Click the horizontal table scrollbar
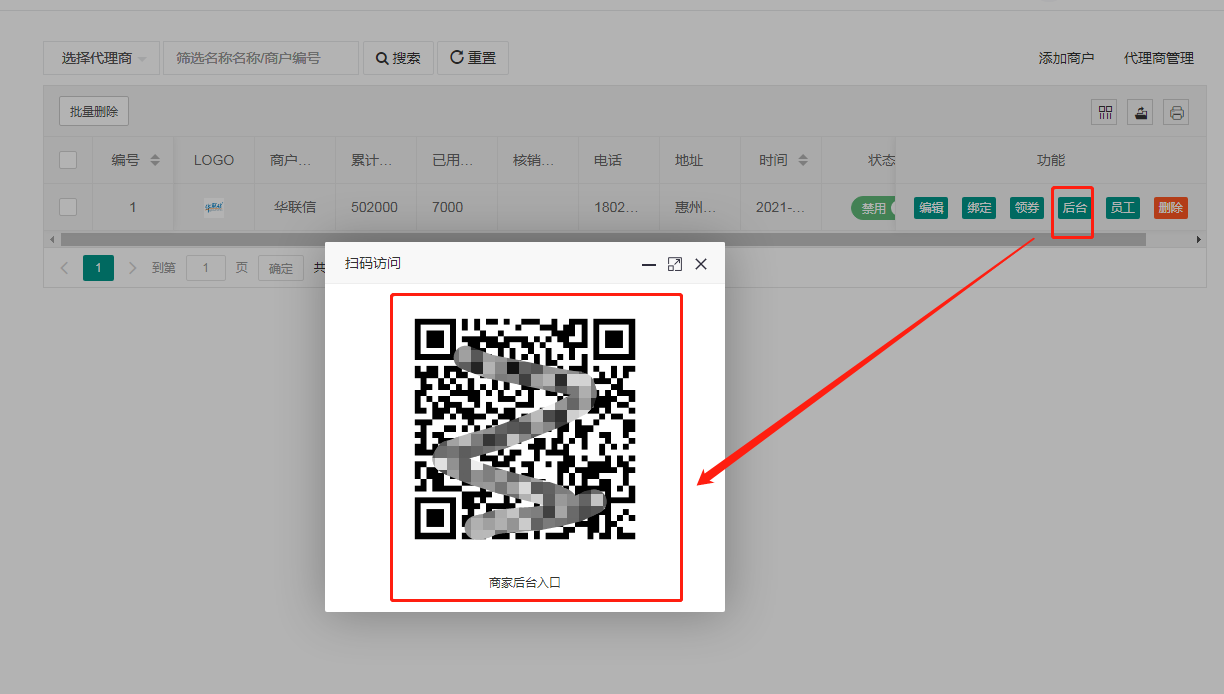1224x694 pixels. tap(603, 240)
